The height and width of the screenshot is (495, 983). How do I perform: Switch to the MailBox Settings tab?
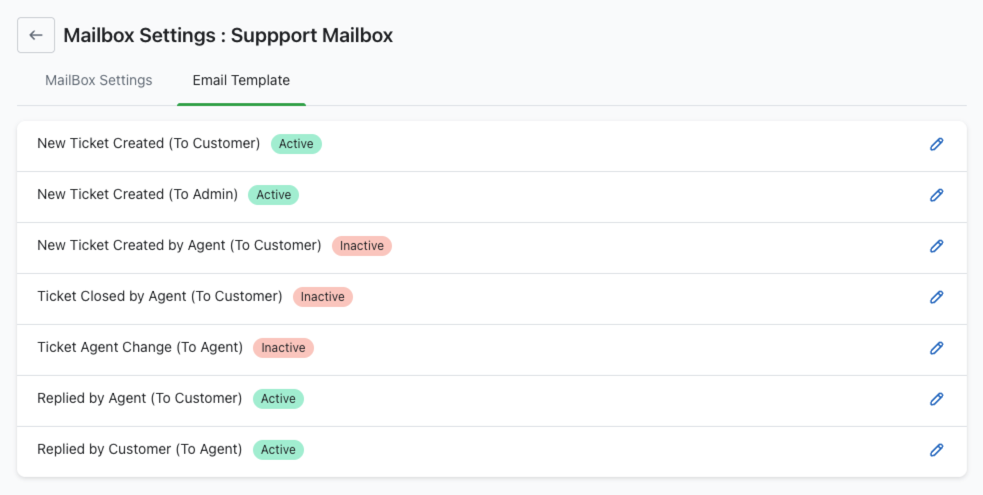click(99, 80)
